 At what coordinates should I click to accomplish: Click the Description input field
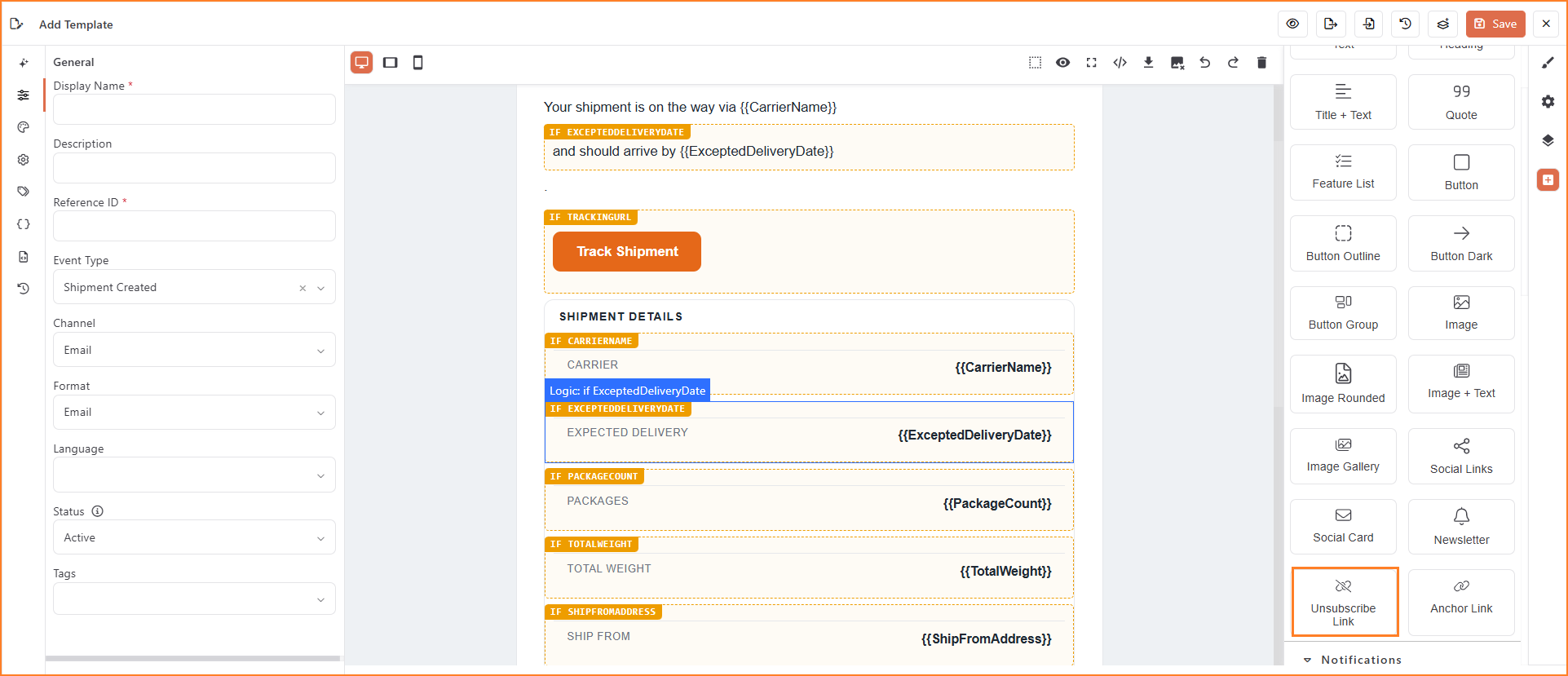click(194, 168)
